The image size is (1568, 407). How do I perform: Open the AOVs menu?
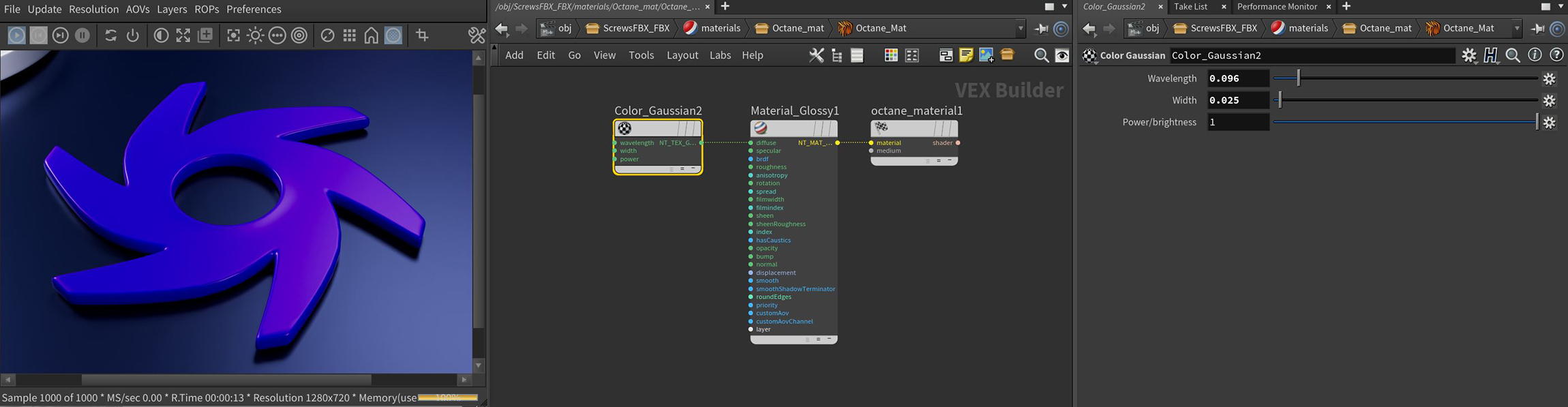point(138,9)
